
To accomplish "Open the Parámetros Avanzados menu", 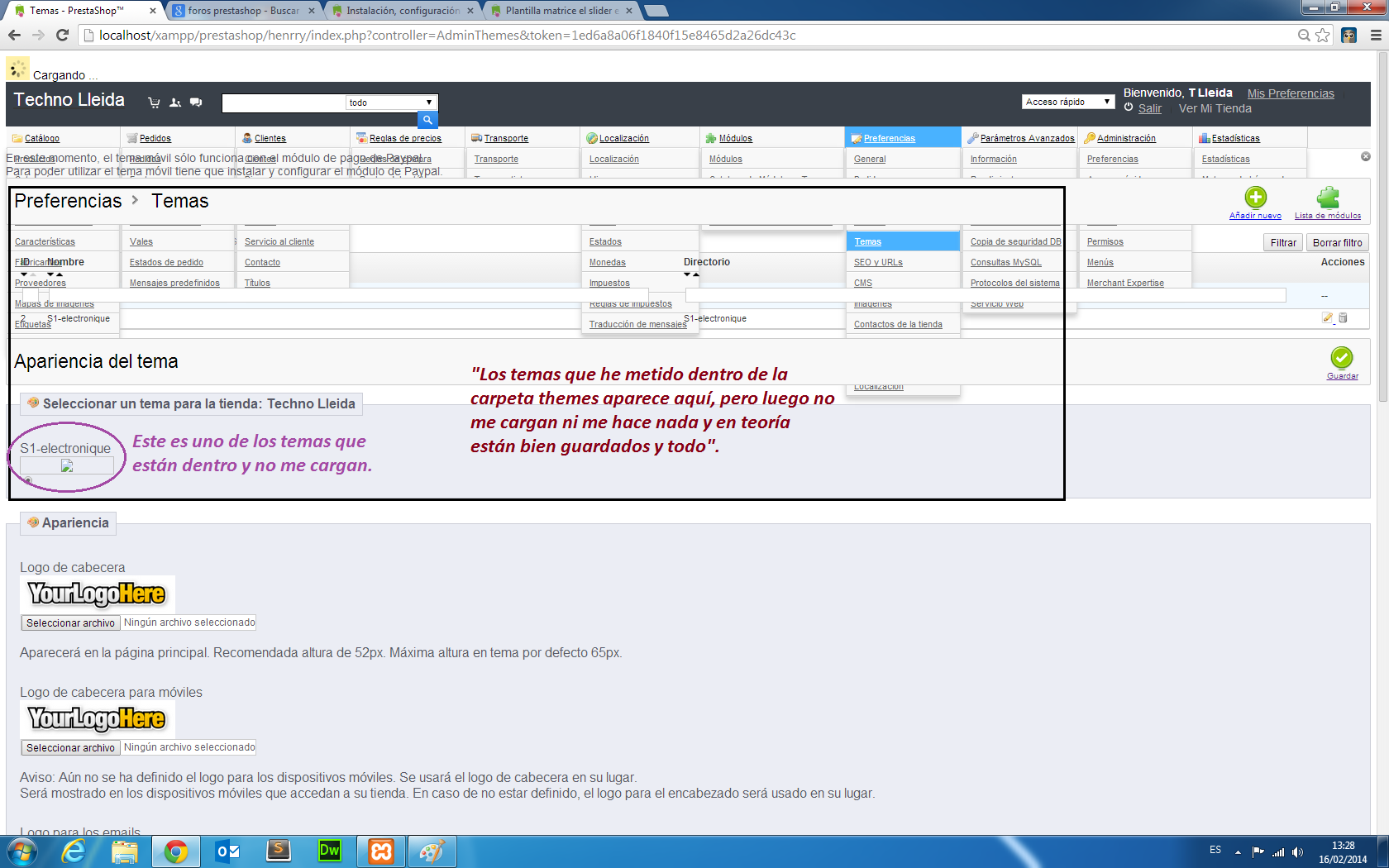I will coord(1027,138).
